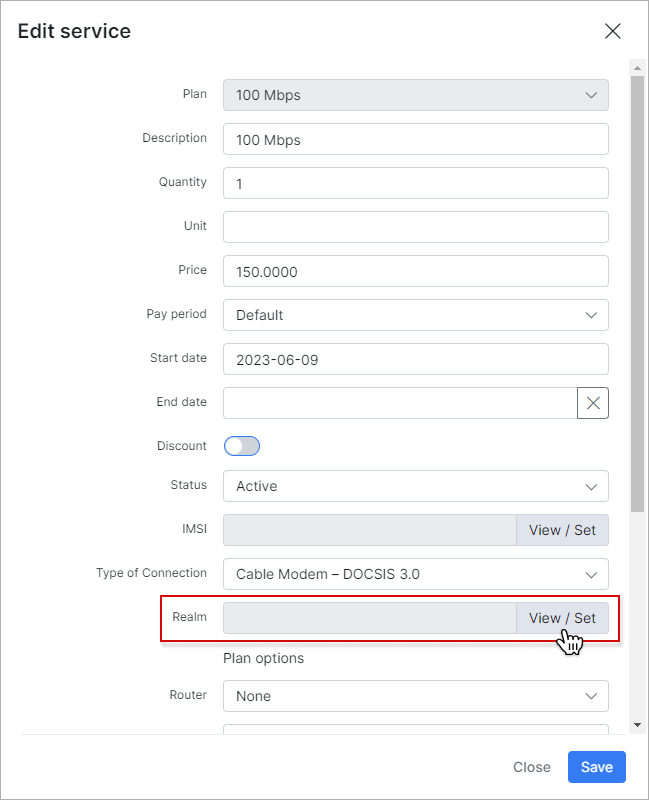649x800 pixels.
Task: Click the End date input field
Action: (399, 403)
